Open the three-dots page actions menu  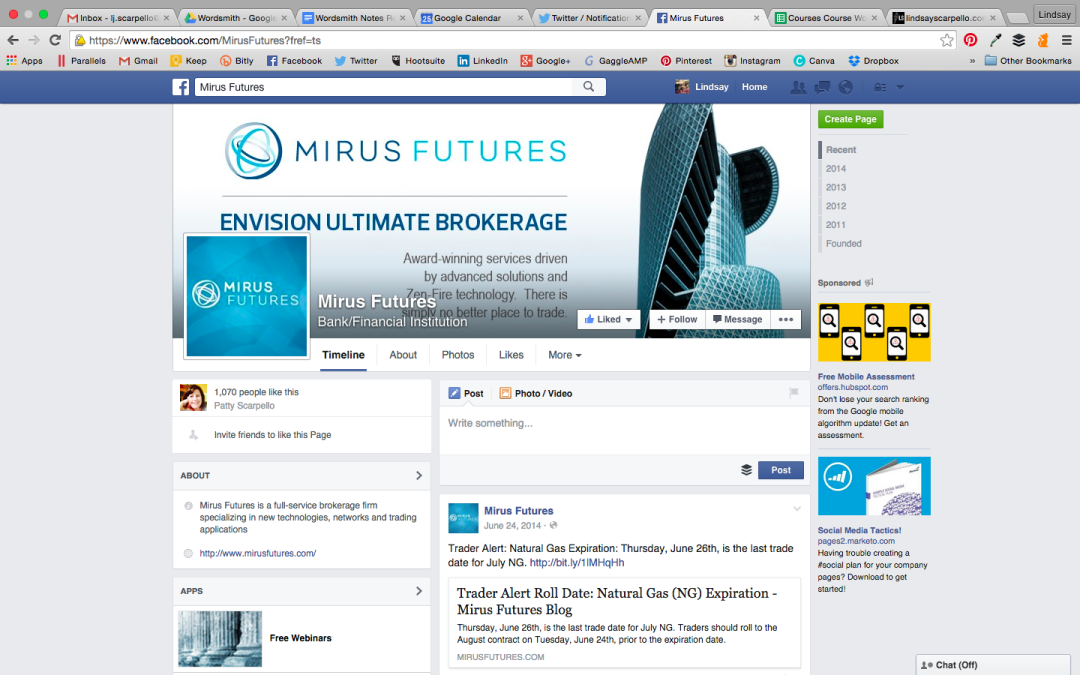[x=786, y=320]
